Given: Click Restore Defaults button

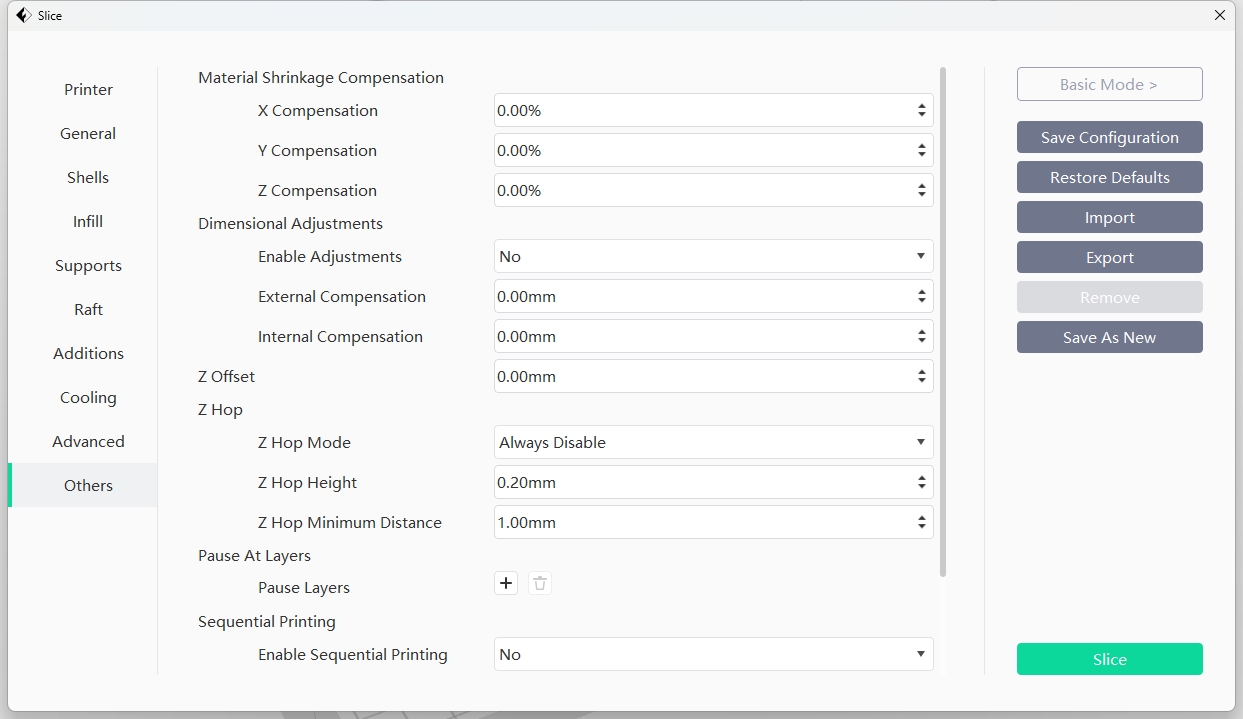Looking at the screenshot, I should point(1109,178).
